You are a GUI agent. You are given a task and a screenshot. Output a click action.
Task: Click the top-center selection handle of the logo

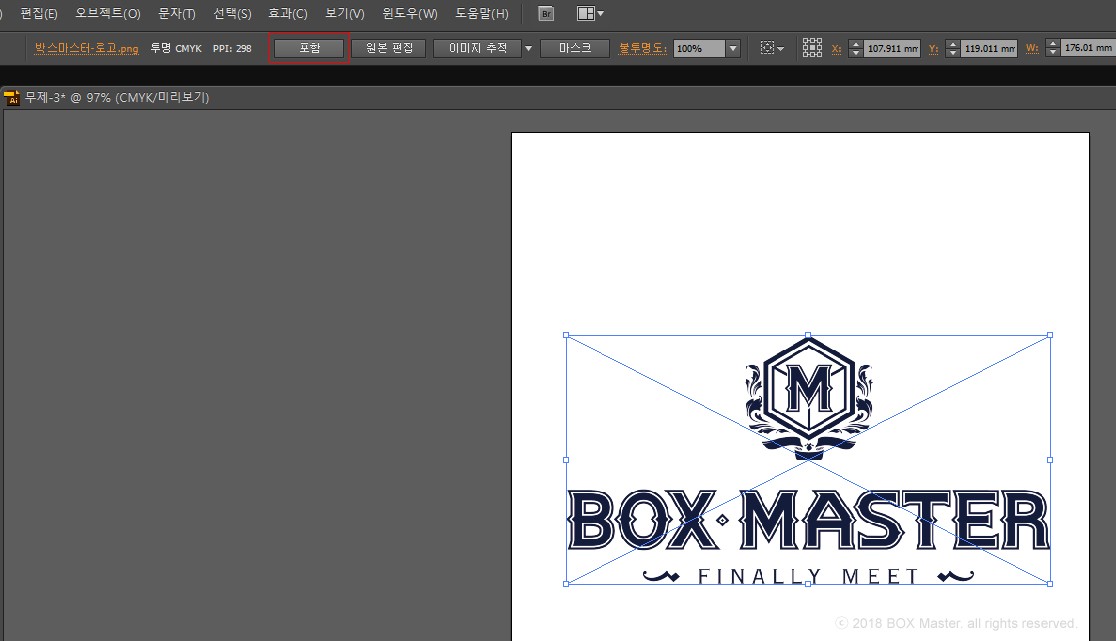coord(808,334)
